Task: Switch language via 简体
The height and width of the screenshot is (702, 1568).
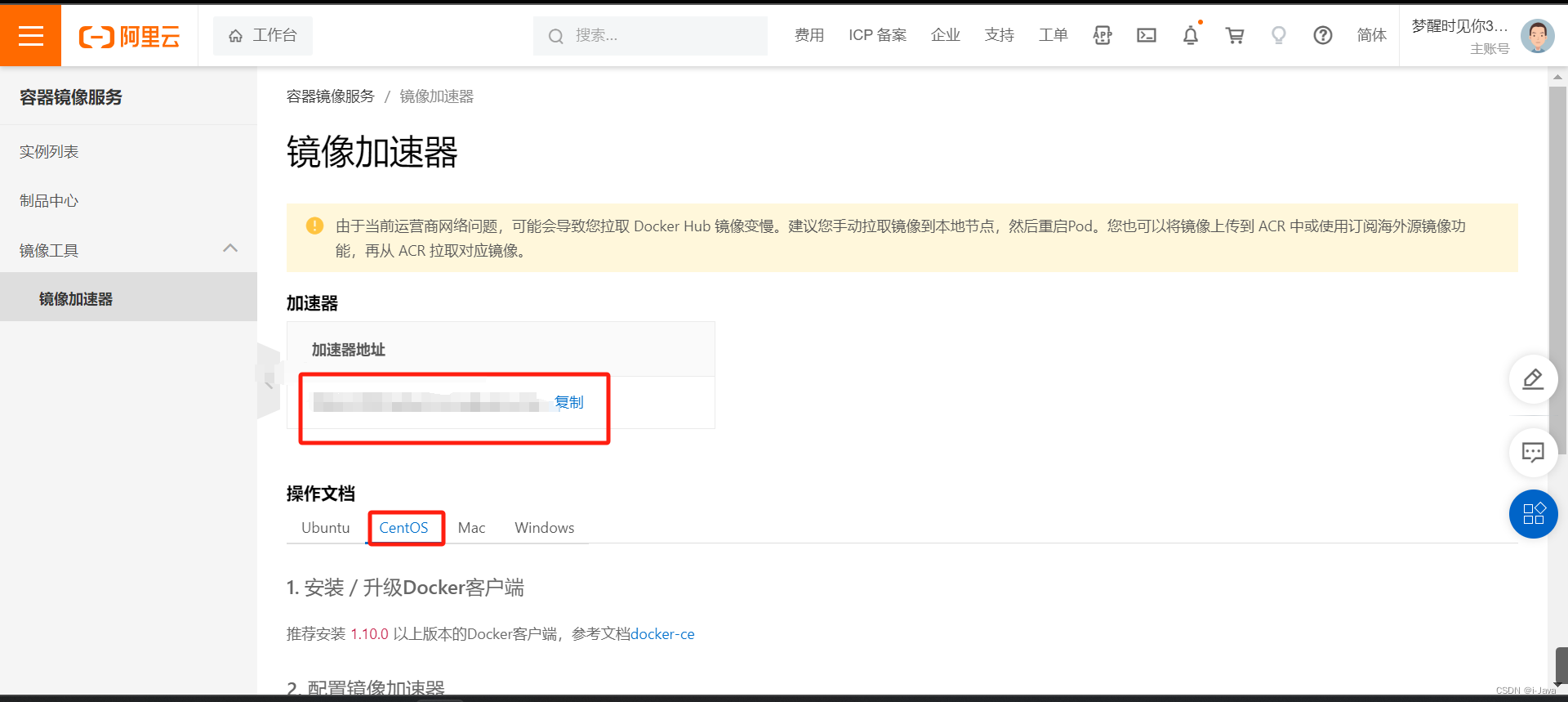Action: 1372,35
